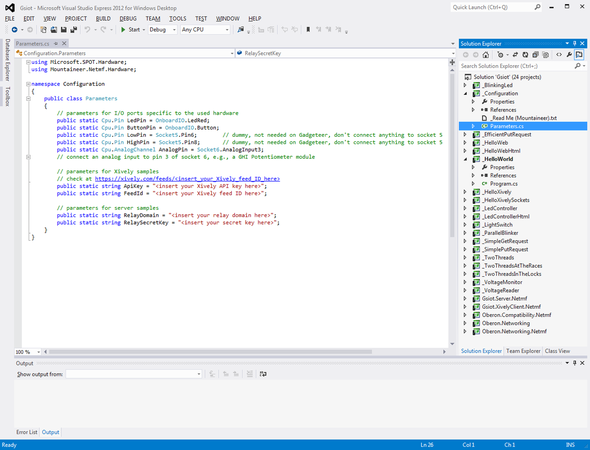Open the TOOLS menu
Image resolution: width=590 pixels, height=450 pixels.
click(178, 18)
